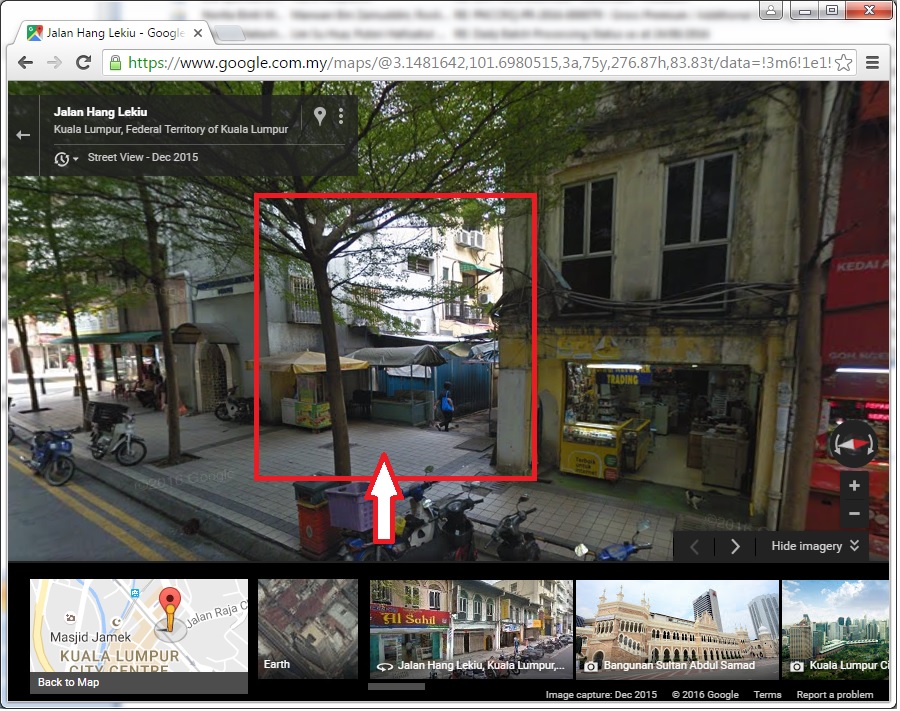Open the Report a problem link
This screenshot has height=711, width=900.
click(x=835, y=695)
